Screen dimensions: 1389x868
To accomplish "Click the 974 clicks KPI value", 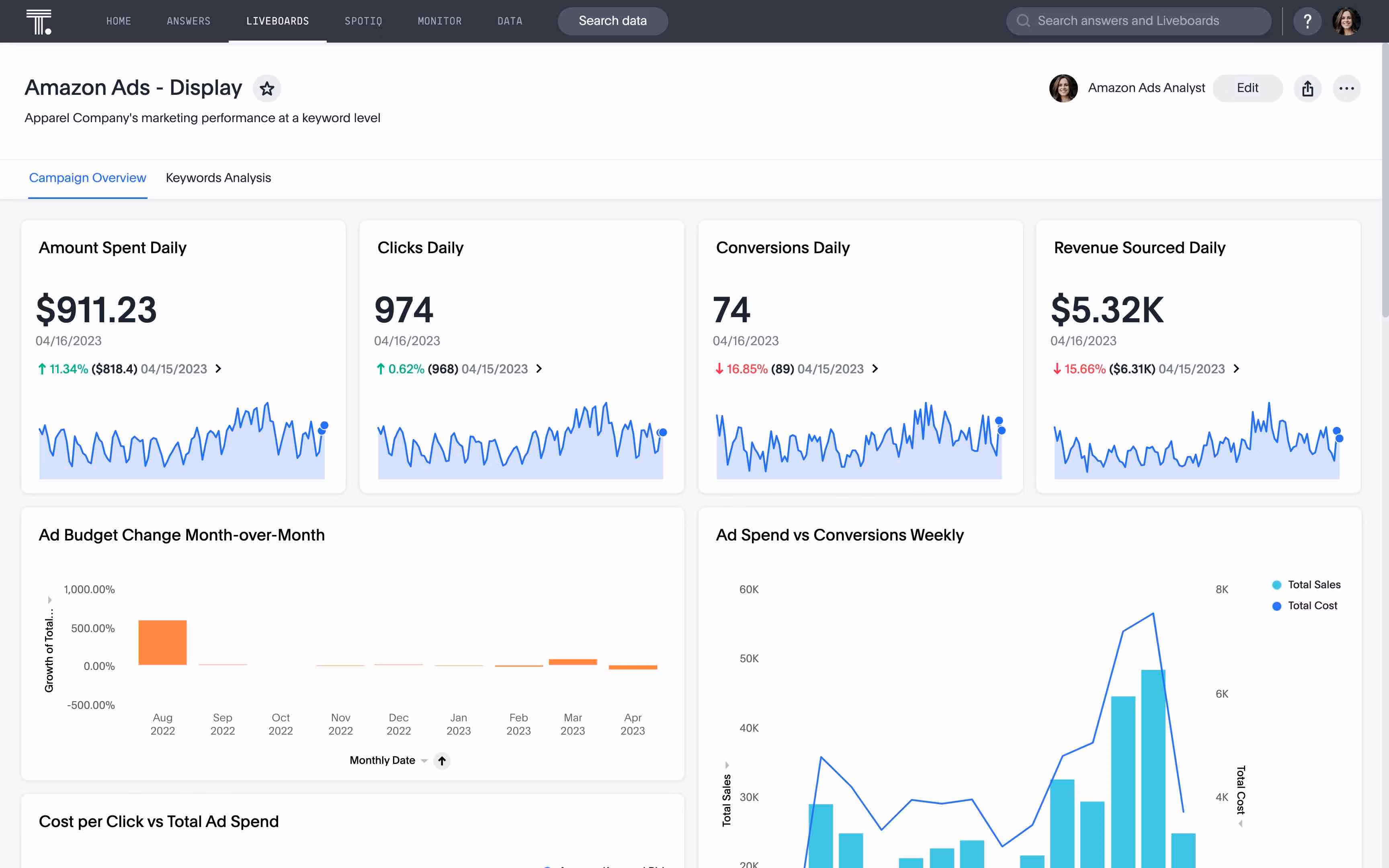I will (x=404, y=309).
